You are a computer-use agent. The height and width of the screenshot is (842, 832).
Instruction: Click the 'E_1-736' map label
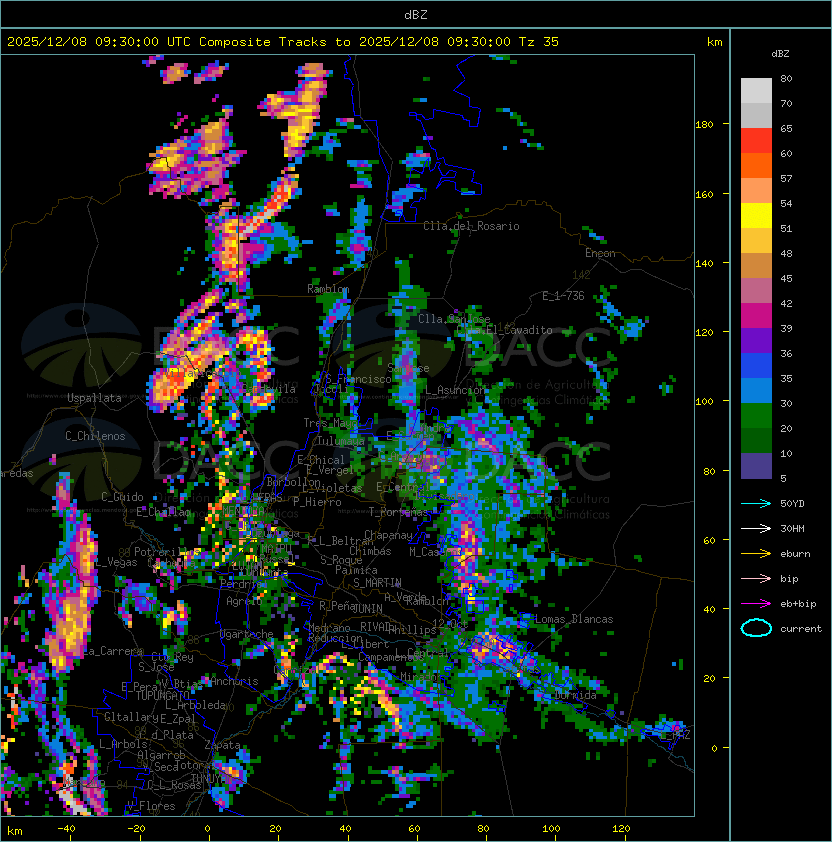click(x=563, y=296)
